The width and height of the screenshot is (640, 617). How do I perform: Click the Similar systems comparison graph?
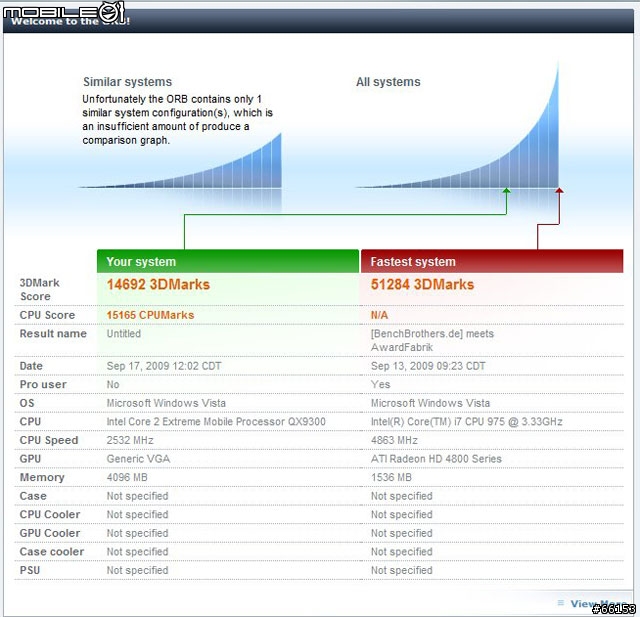click(180, 162)
